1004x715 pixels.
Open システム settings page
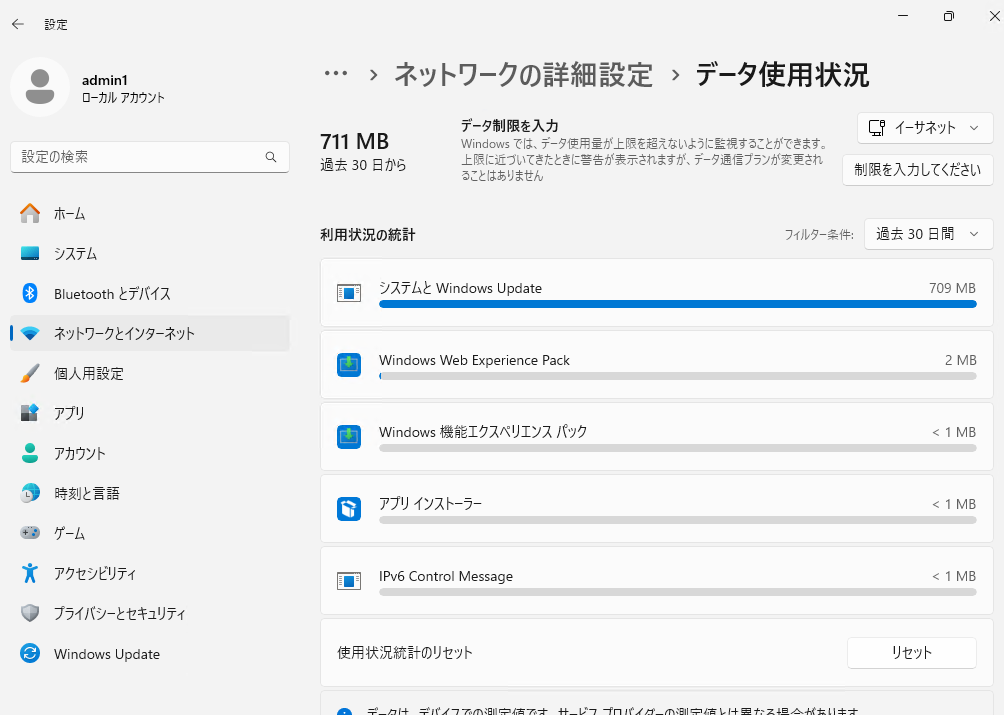coord(150,253)
